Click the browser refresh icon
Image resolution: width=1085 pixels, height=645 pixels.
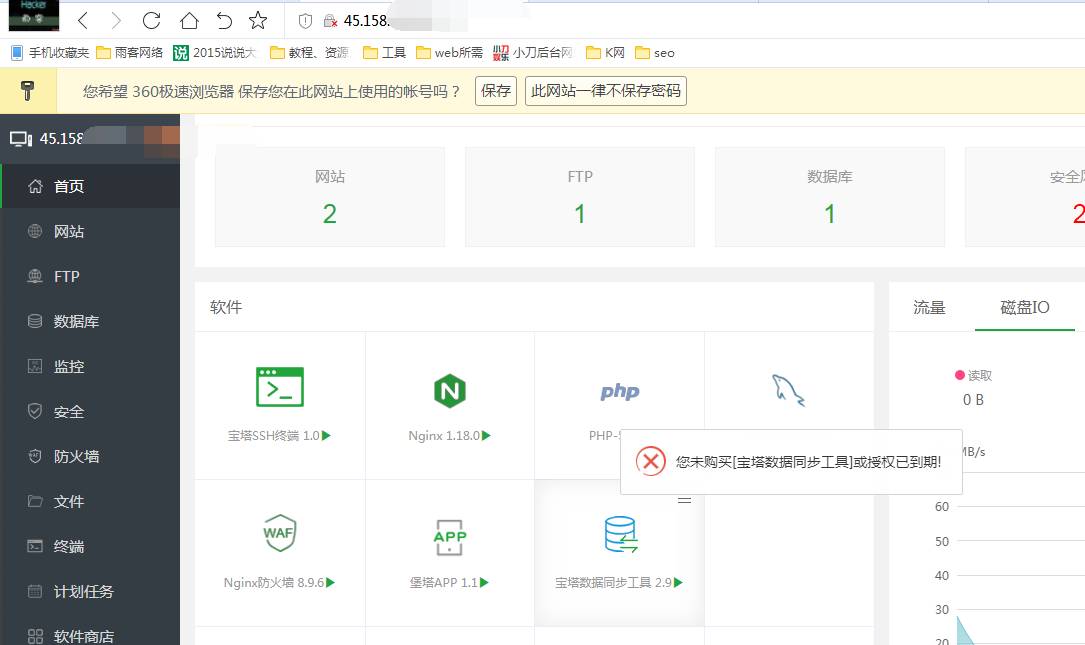click(151, 20)
